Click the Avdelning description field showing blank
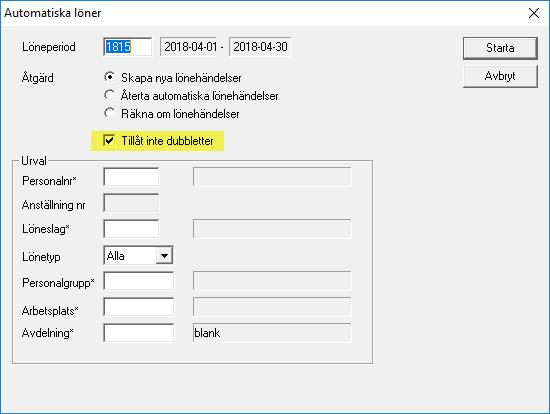Viewport: 550px width, 414px height. (272, 333)
